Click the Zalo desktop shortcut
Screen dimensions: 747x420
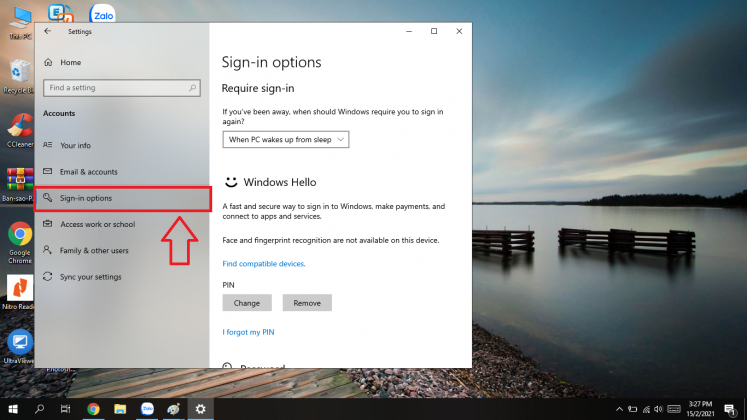(102, 14)
